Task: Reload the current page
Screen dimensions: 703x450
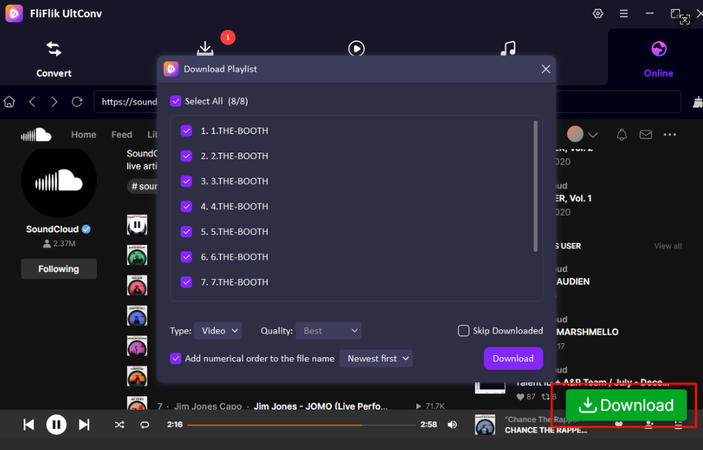Action: (x=77, y=102)
